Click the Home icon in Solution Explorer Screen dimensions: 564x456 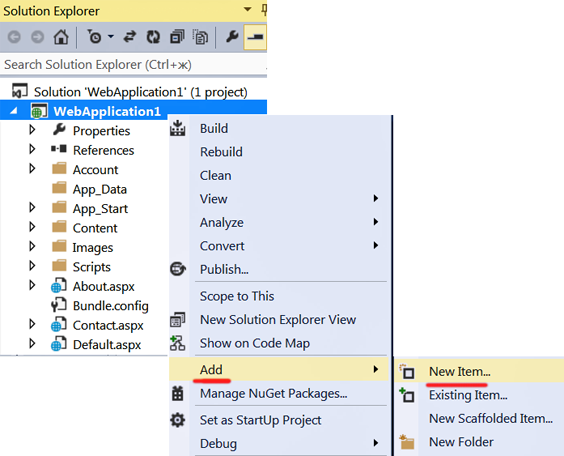tap(61, 37)
